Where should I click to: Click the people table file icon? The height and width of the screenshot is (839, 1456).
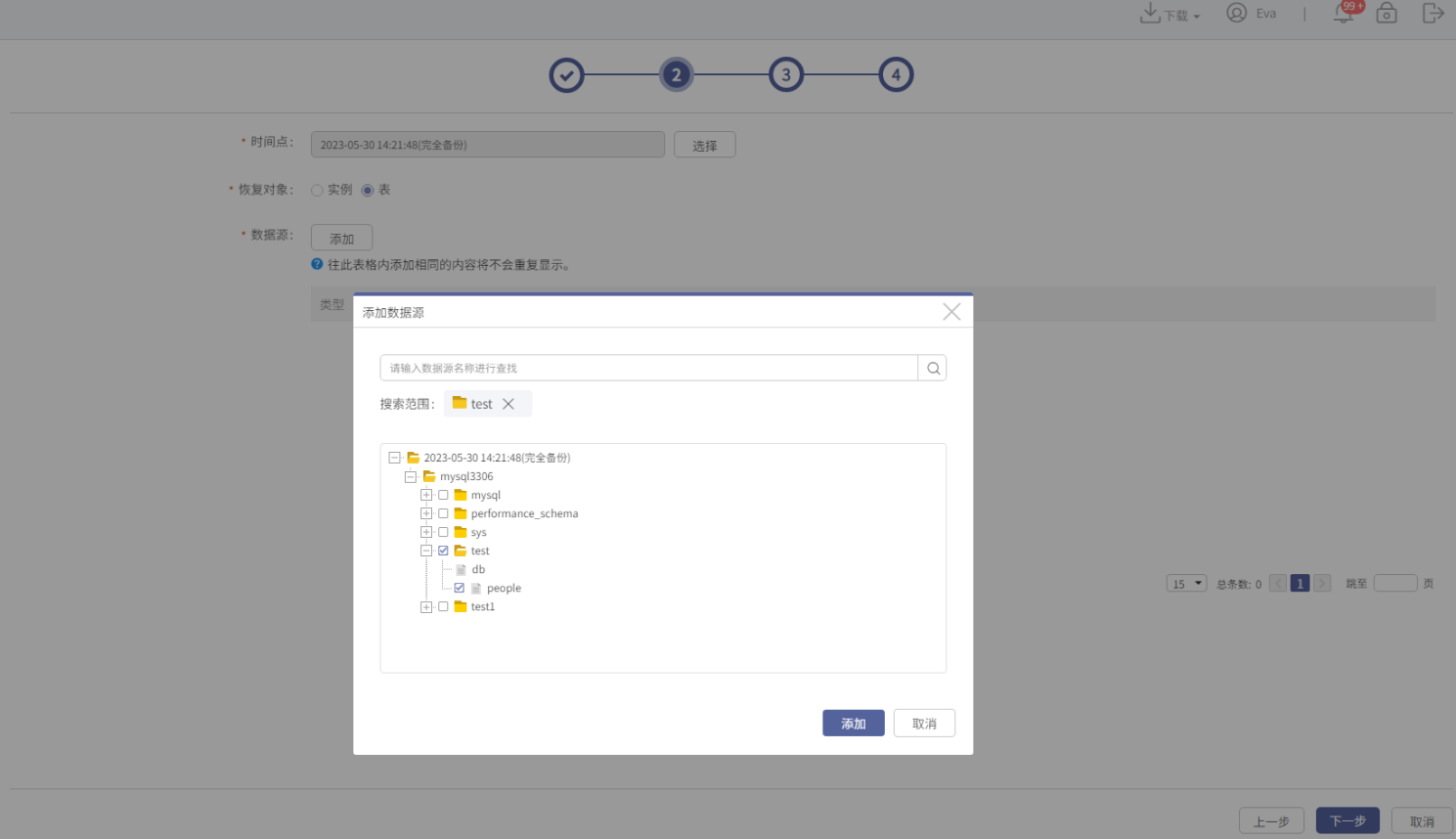(x=476, y=588)
